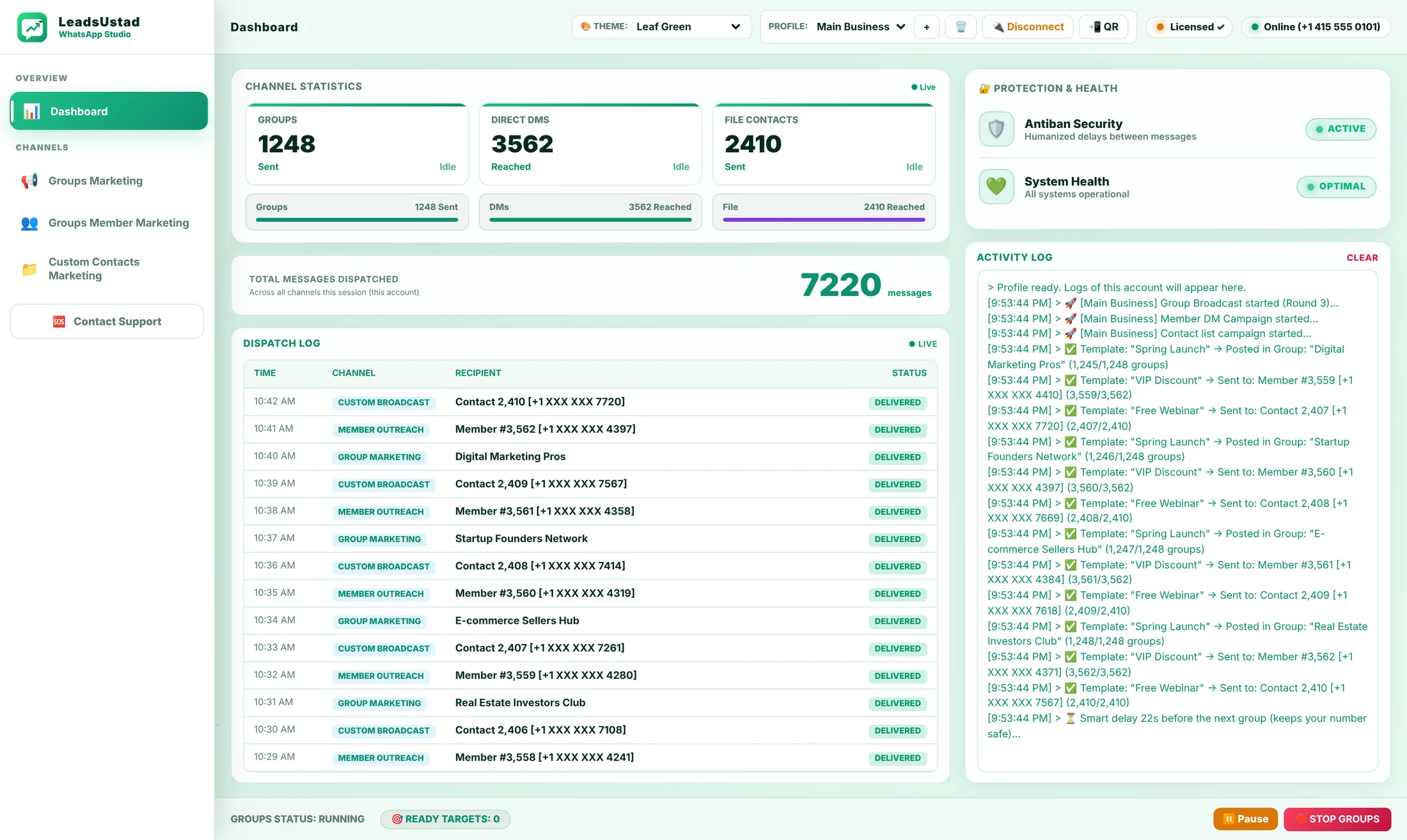The width and height of the screenshot is (1407, 840).
Task: Click the Custom Contacts Marketing folder icon
Action: [x=29, y=269]
